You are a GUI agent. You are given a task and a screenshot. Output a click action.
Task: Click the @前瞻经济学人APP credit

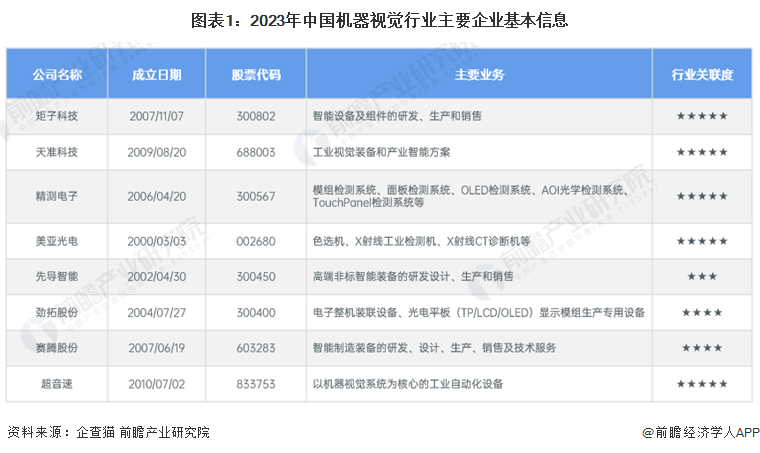coord(700,432)
